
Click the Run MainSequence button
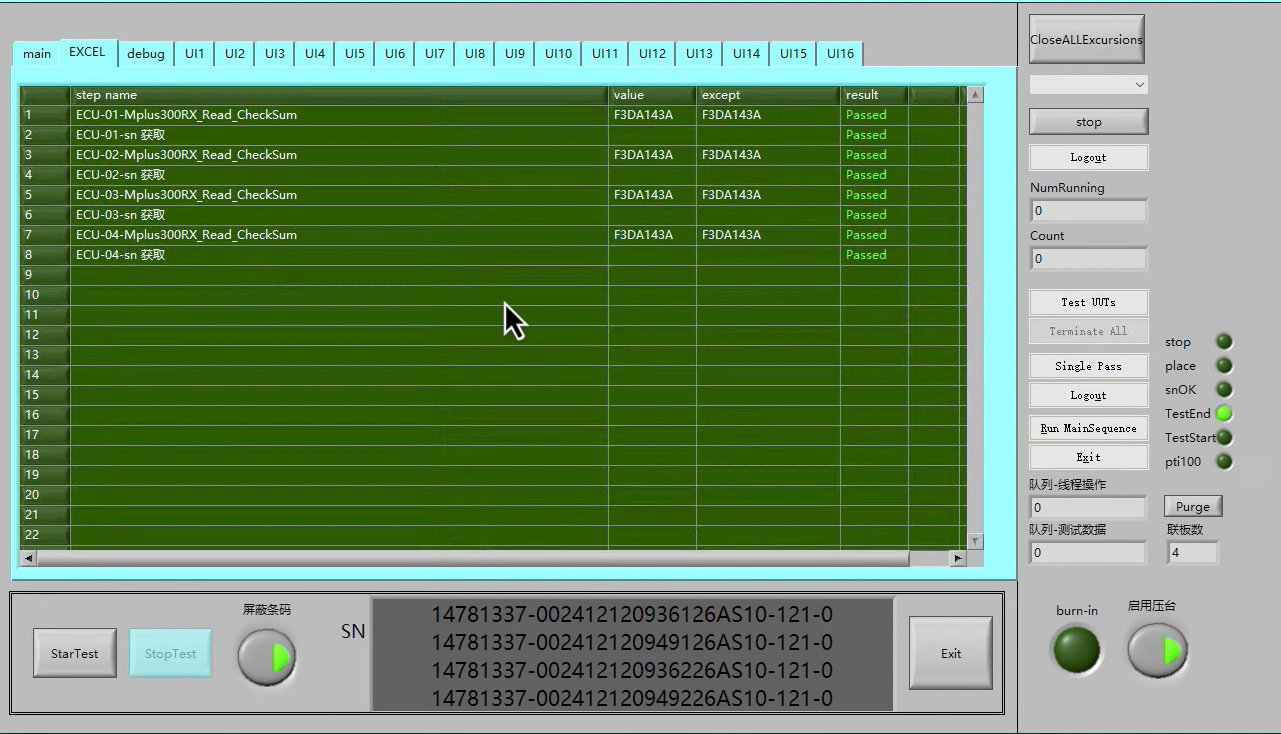tap(1088, 428)
